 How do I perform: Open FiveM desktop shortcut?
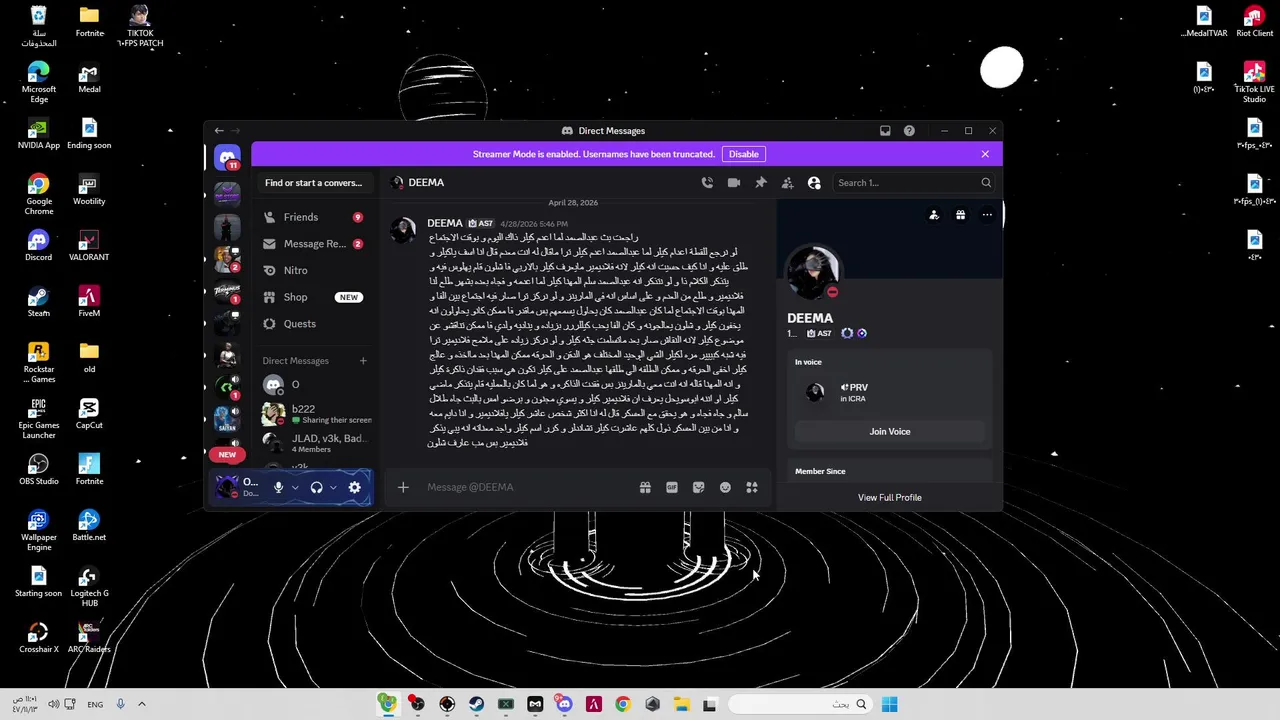point(89,302)
